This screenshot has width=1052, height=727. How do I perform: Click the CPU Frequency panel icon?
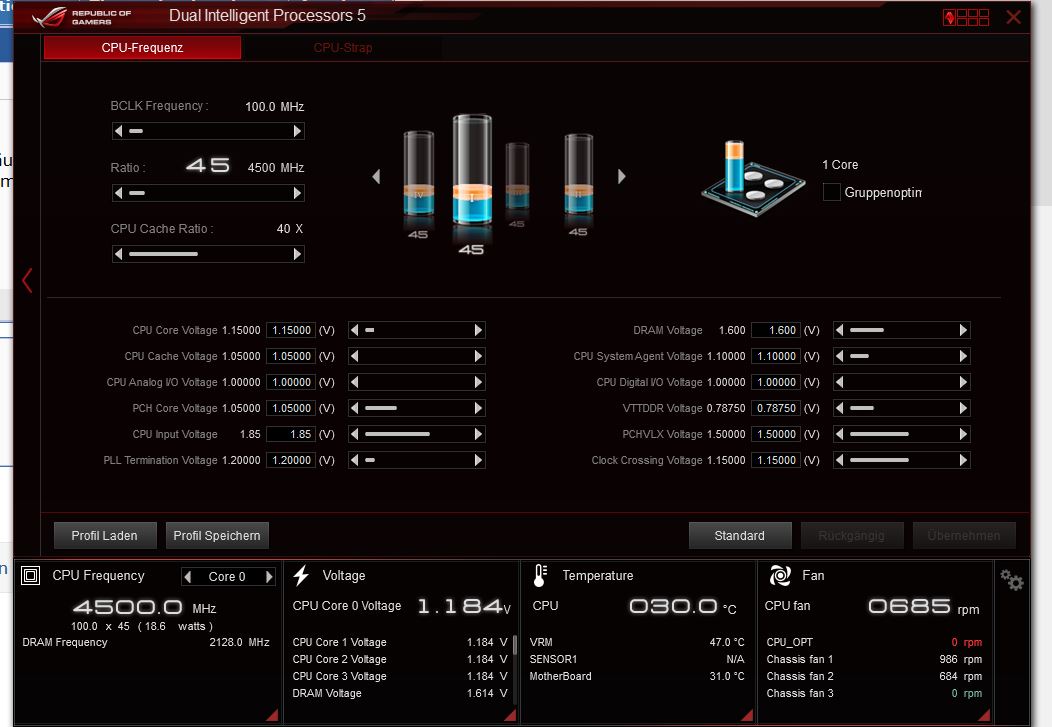point(31,575)
